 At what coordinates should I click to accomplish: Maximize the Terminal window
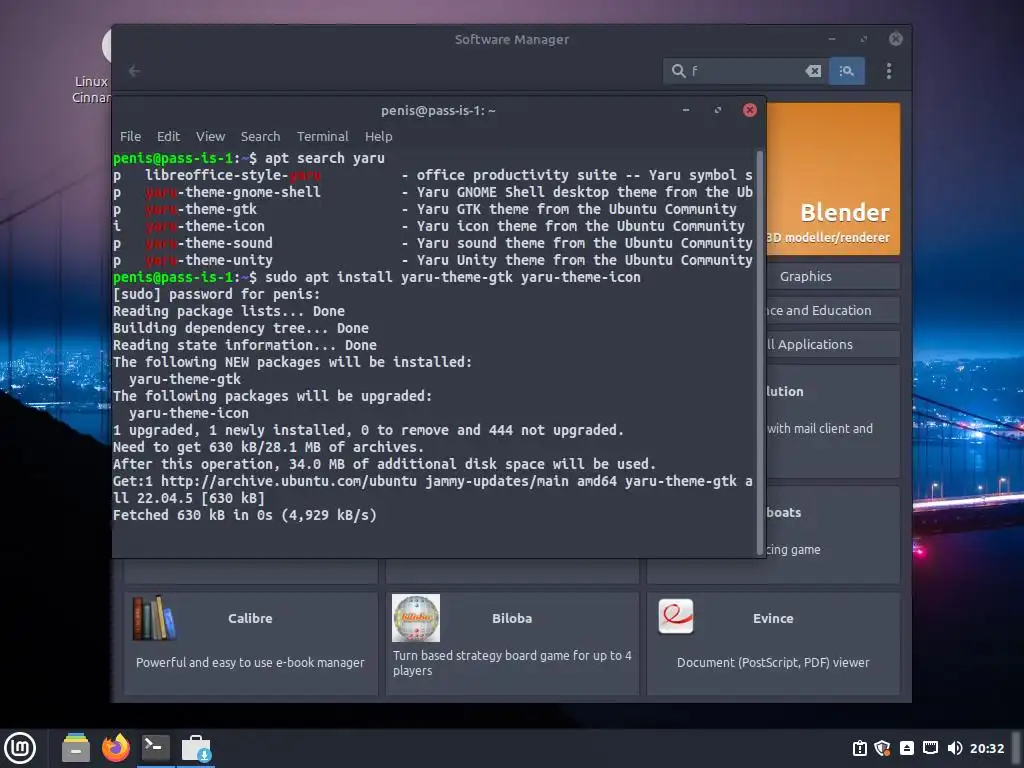point(718,110)
